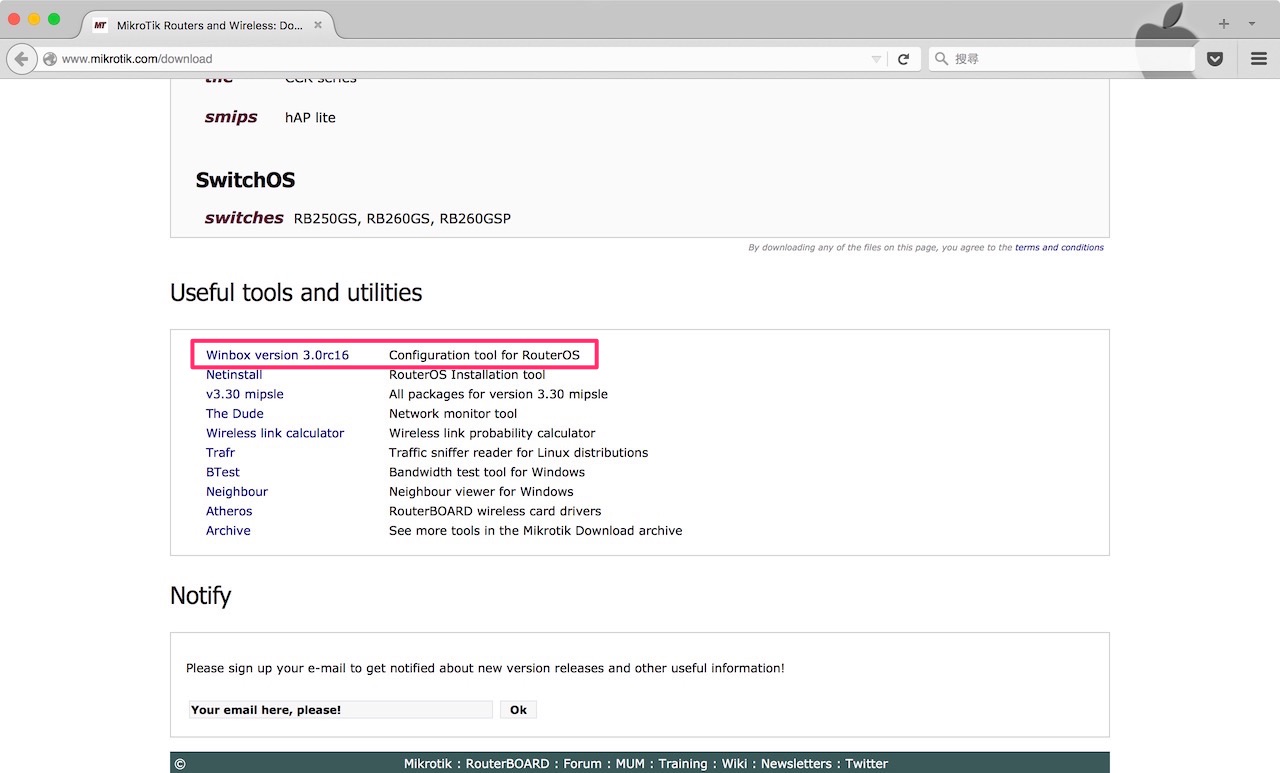Viewport: 1280px width, 773px height.
Task: Open The Dude link
Action: tap(235, 414)
